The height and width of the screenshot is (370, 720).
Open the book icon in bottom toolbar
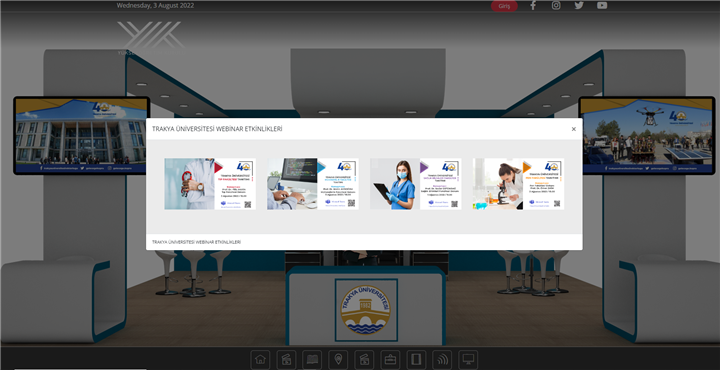[312, 359]
